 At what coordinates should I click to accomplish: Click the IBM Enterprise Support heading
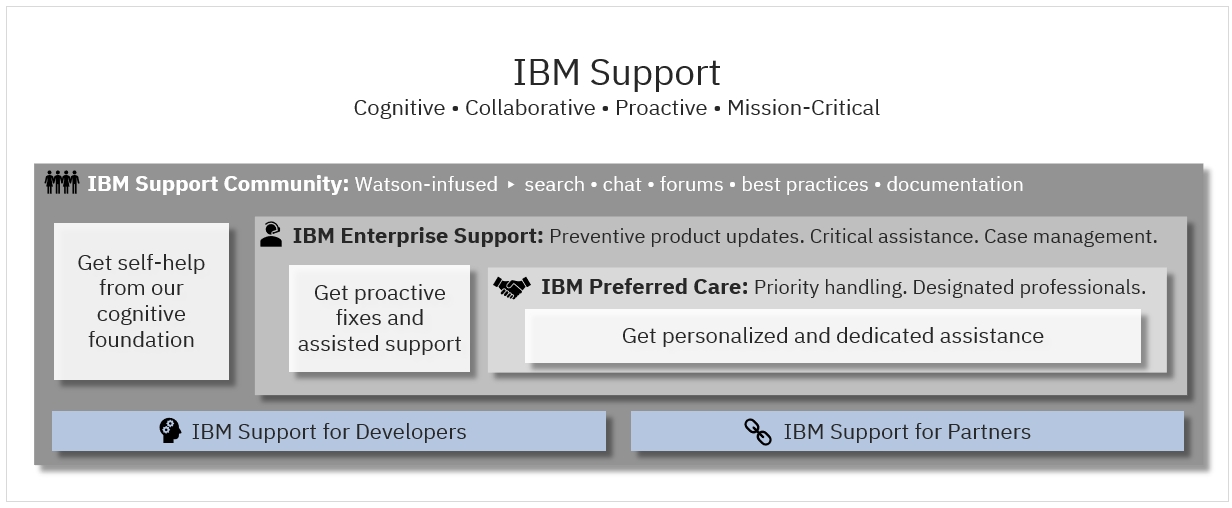[x=418, y=236]
